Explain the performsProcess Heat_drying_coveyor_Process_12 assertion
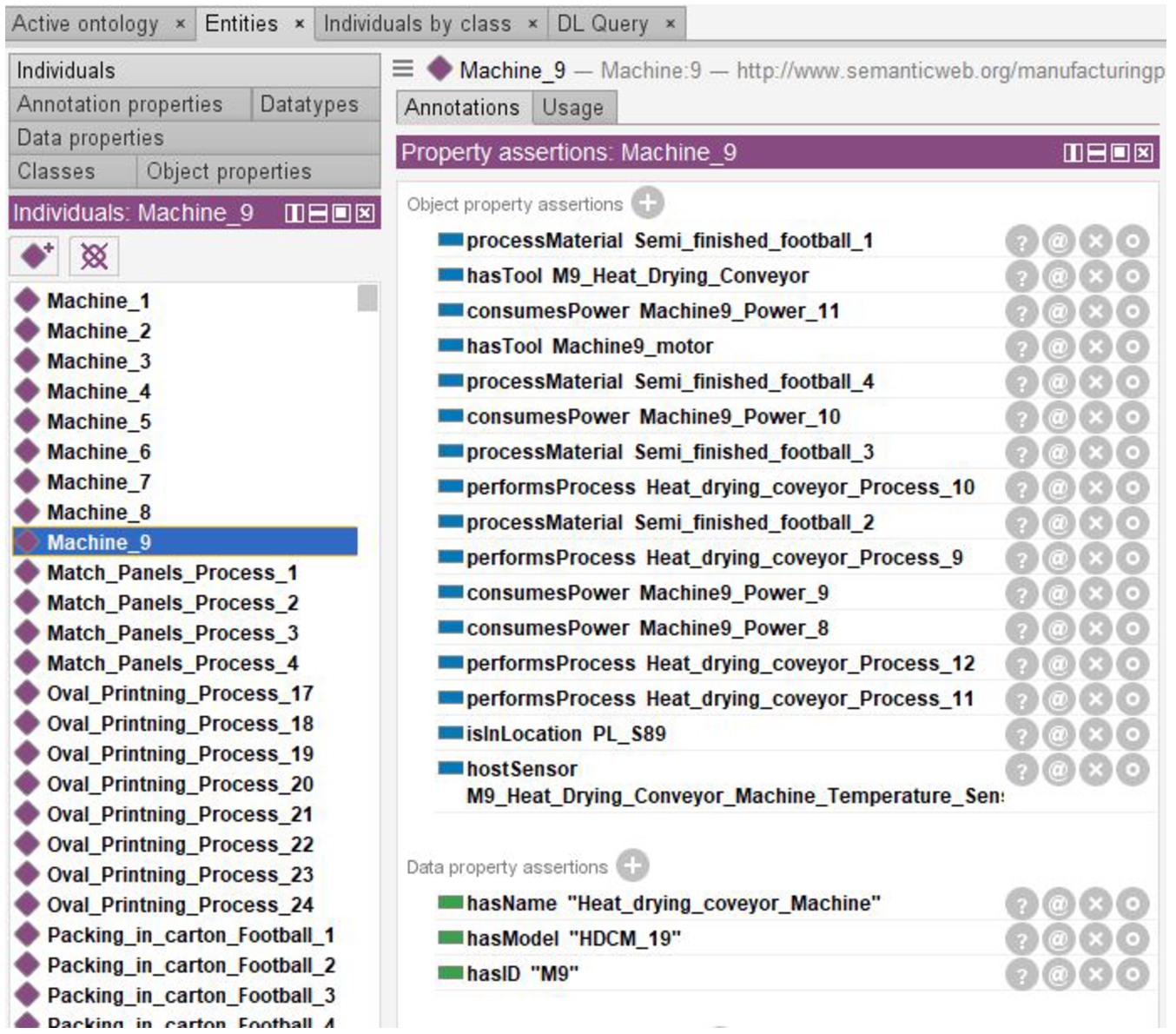Screen dimensions: 1176x1034 click(x=1021, y=664)
